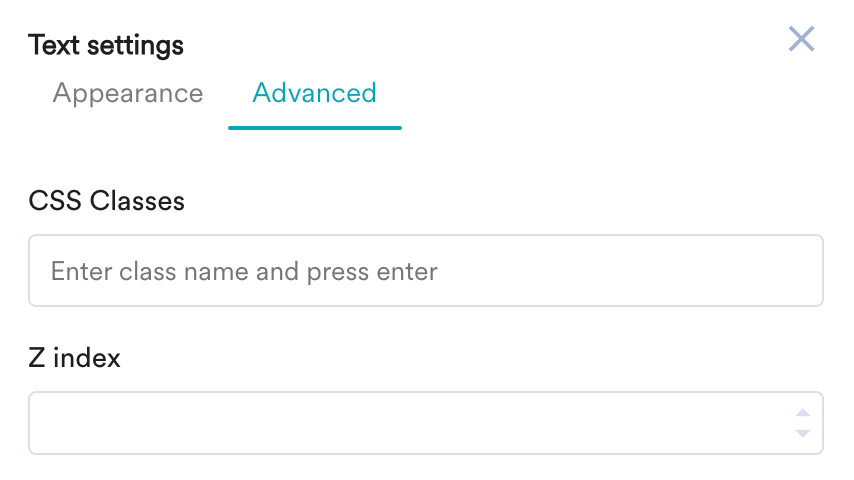The image size is (854, 480).
Task: Increase Z index with the up arrow
Action: pos(802,413)
